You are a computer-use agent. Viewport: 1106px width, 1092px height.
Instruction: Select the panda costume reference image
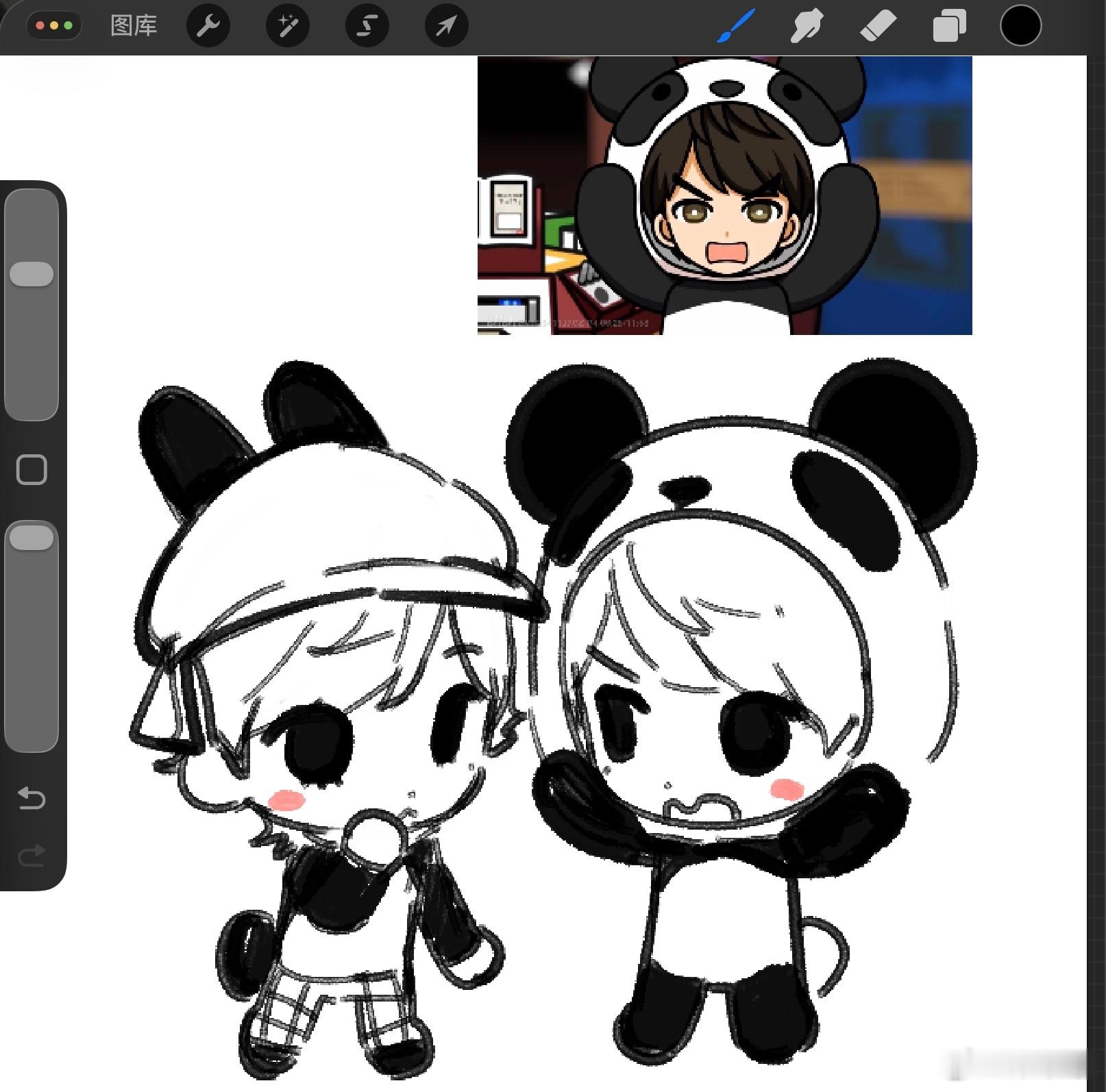point(725,195)
